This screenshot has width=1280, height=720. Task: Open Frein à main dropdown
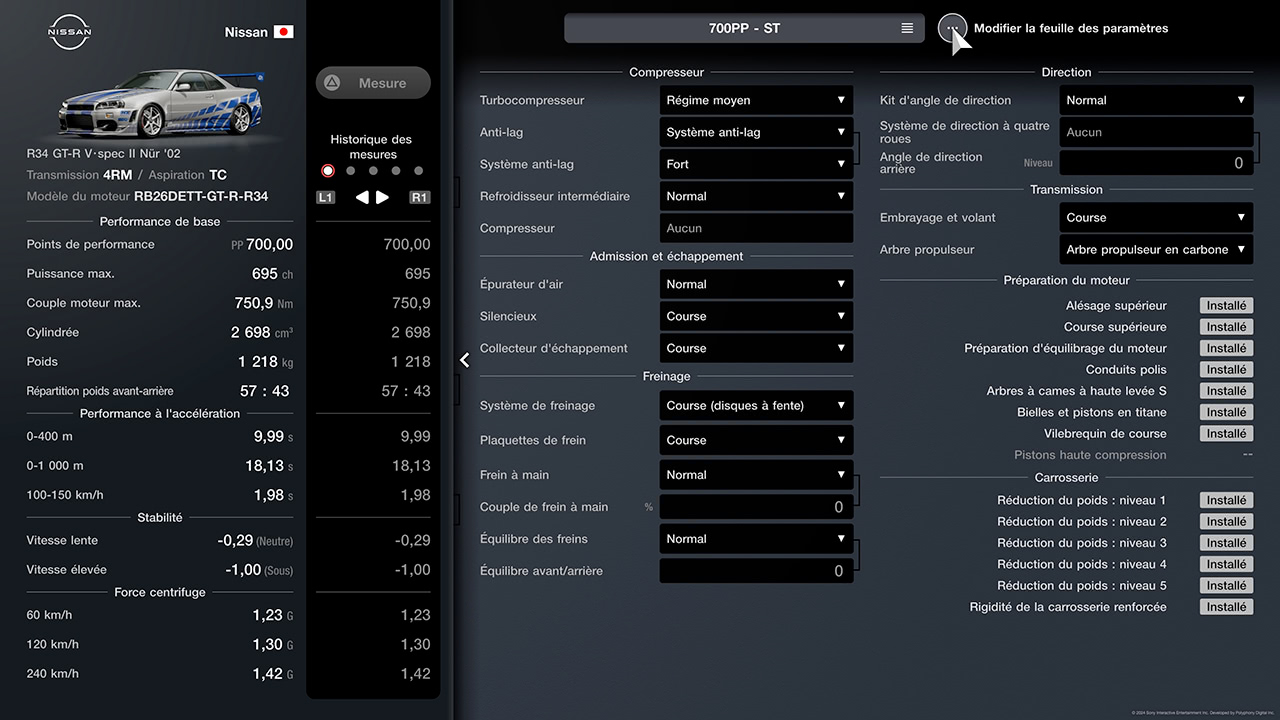pos(756,475)
